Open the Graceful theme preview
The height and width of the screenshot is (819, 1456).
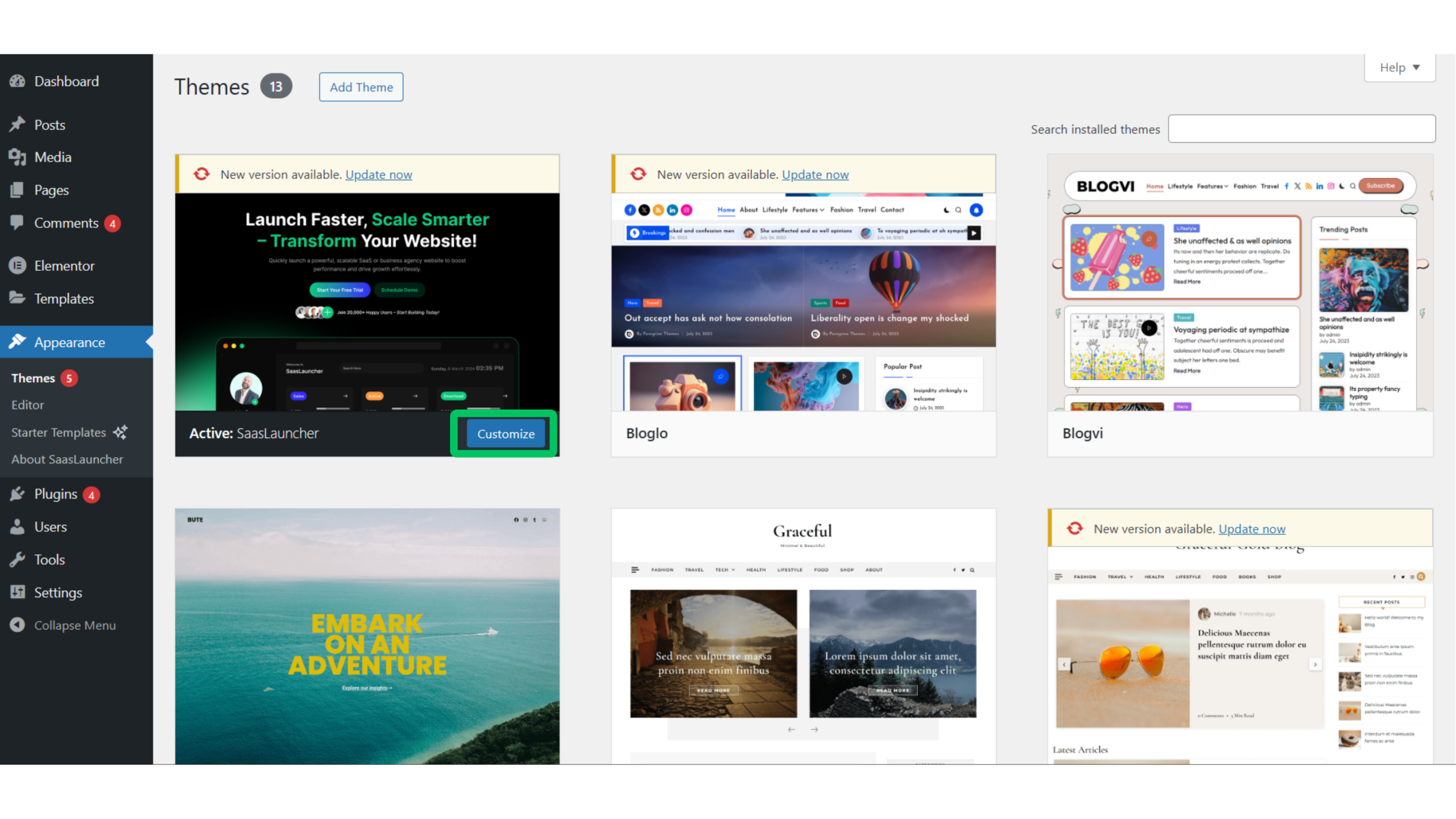tap(804, 636)
